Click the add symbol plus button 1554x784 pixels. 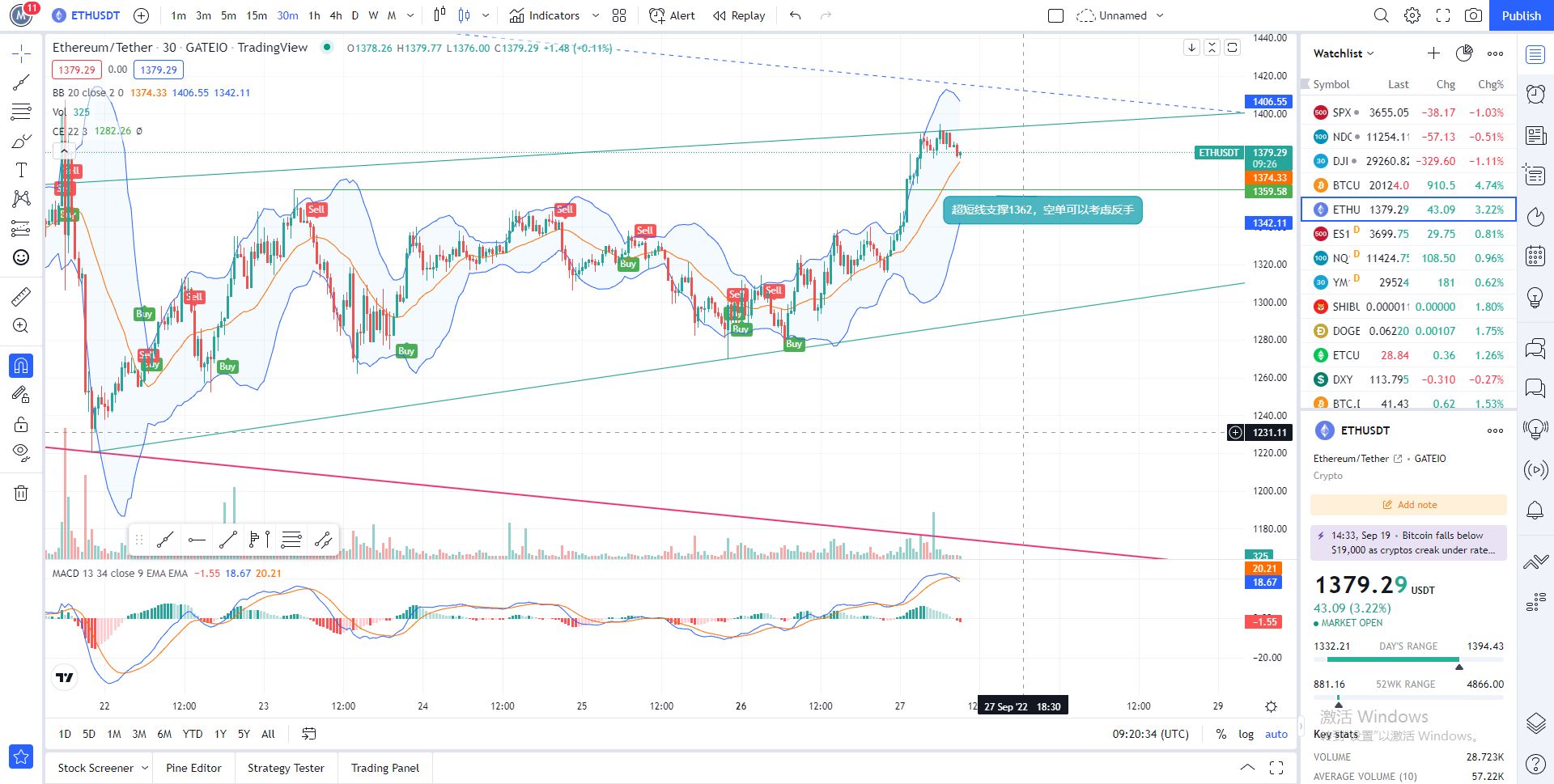click(x=141, y=15)
